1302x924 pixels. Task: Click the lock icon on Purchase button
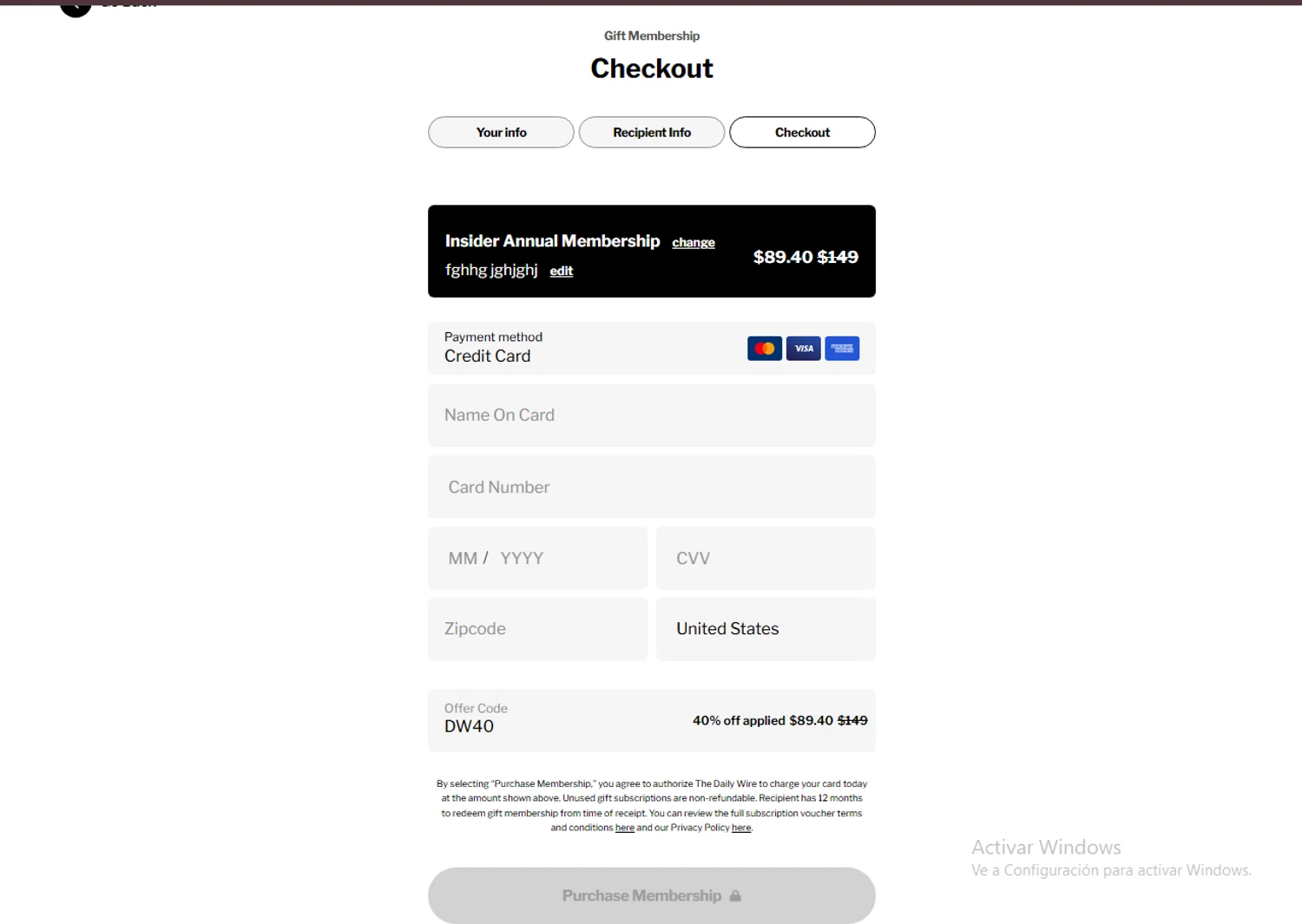point(735,896)
